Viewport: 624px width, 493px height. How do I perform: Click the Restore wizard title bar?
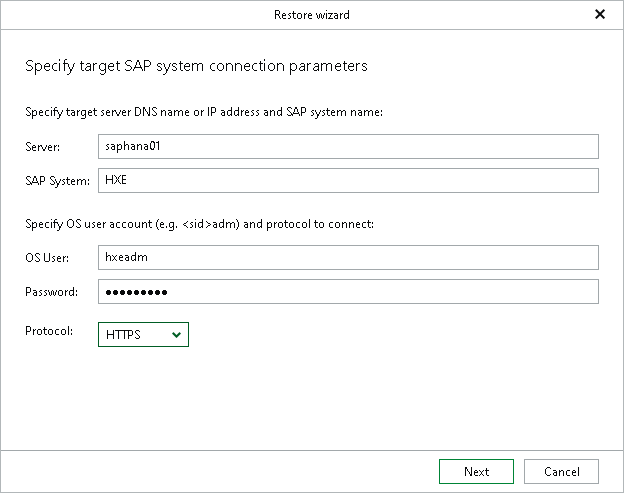click(311, 15)
